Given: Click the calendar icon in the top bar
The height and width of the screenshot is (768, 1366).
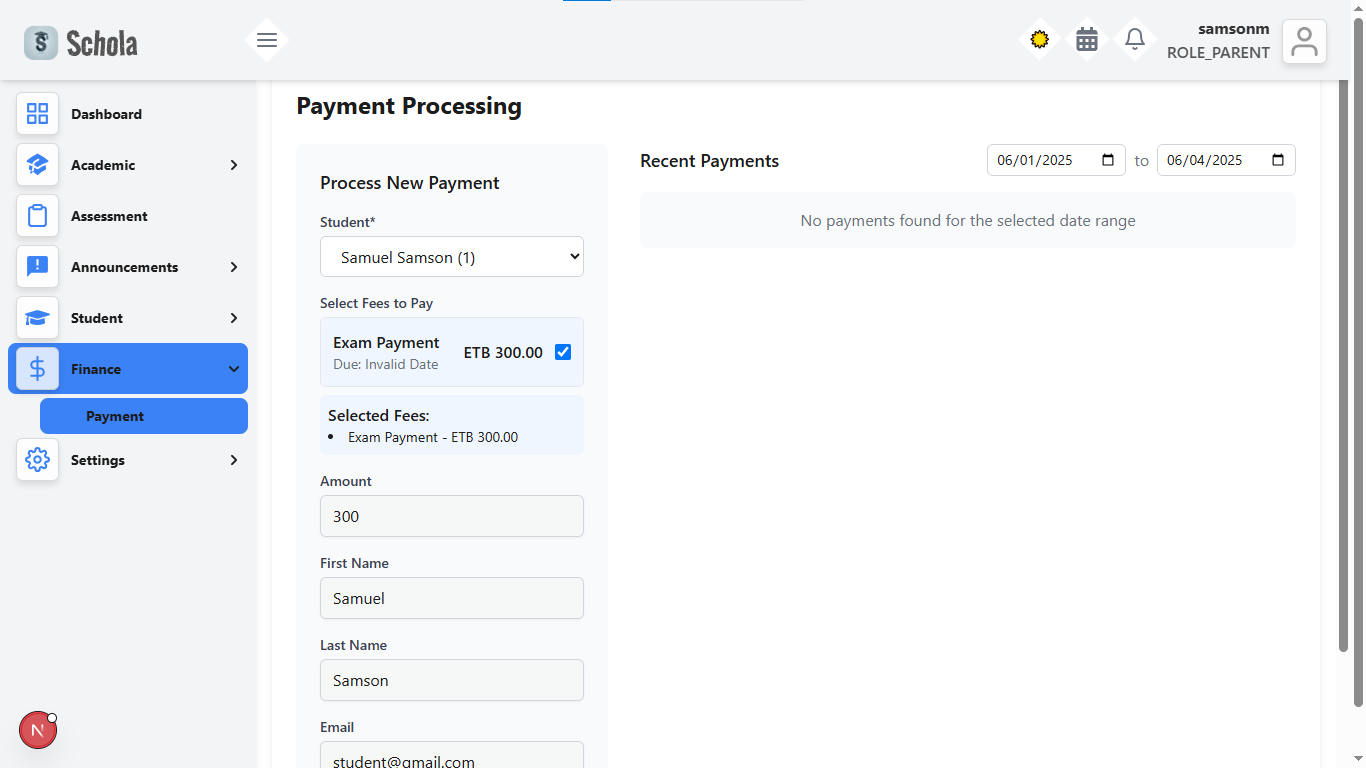Looking at the screenshot, I should click(1087, 39).
